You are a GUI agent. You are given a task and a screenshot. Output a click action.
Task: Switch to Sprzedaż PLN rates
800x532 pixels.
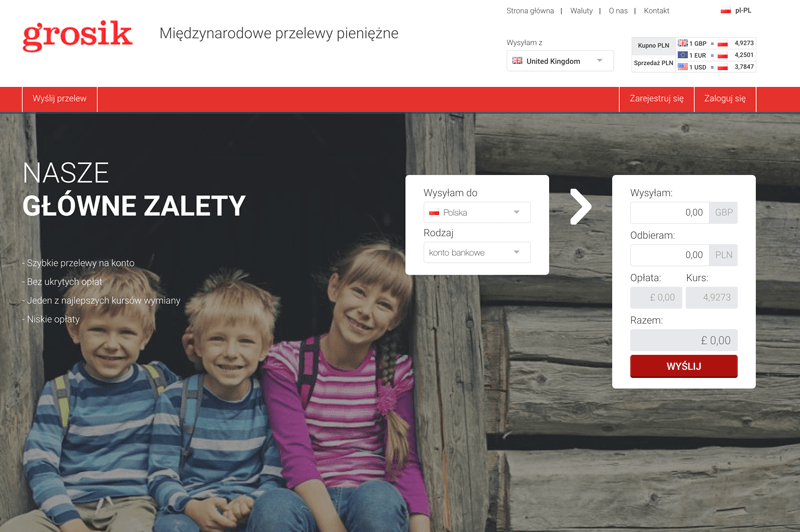tap(654, 63)
